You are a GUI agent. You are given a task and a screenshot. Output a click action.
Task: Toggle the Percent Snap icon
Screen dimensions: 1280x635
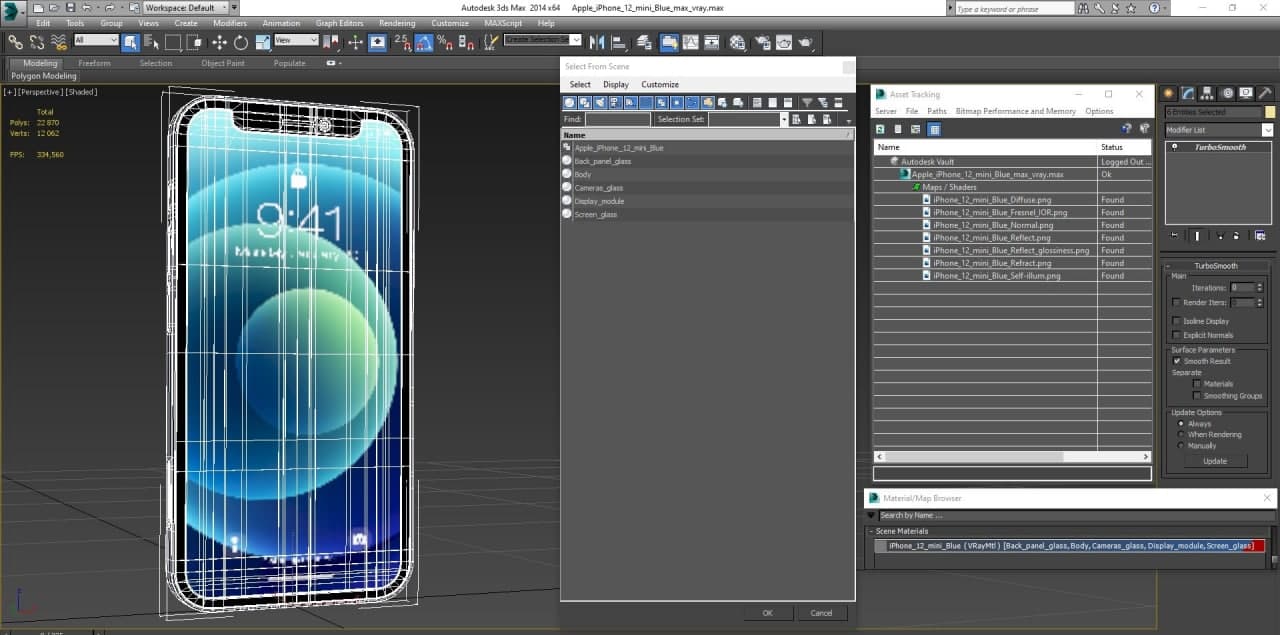tap(445, 42)
